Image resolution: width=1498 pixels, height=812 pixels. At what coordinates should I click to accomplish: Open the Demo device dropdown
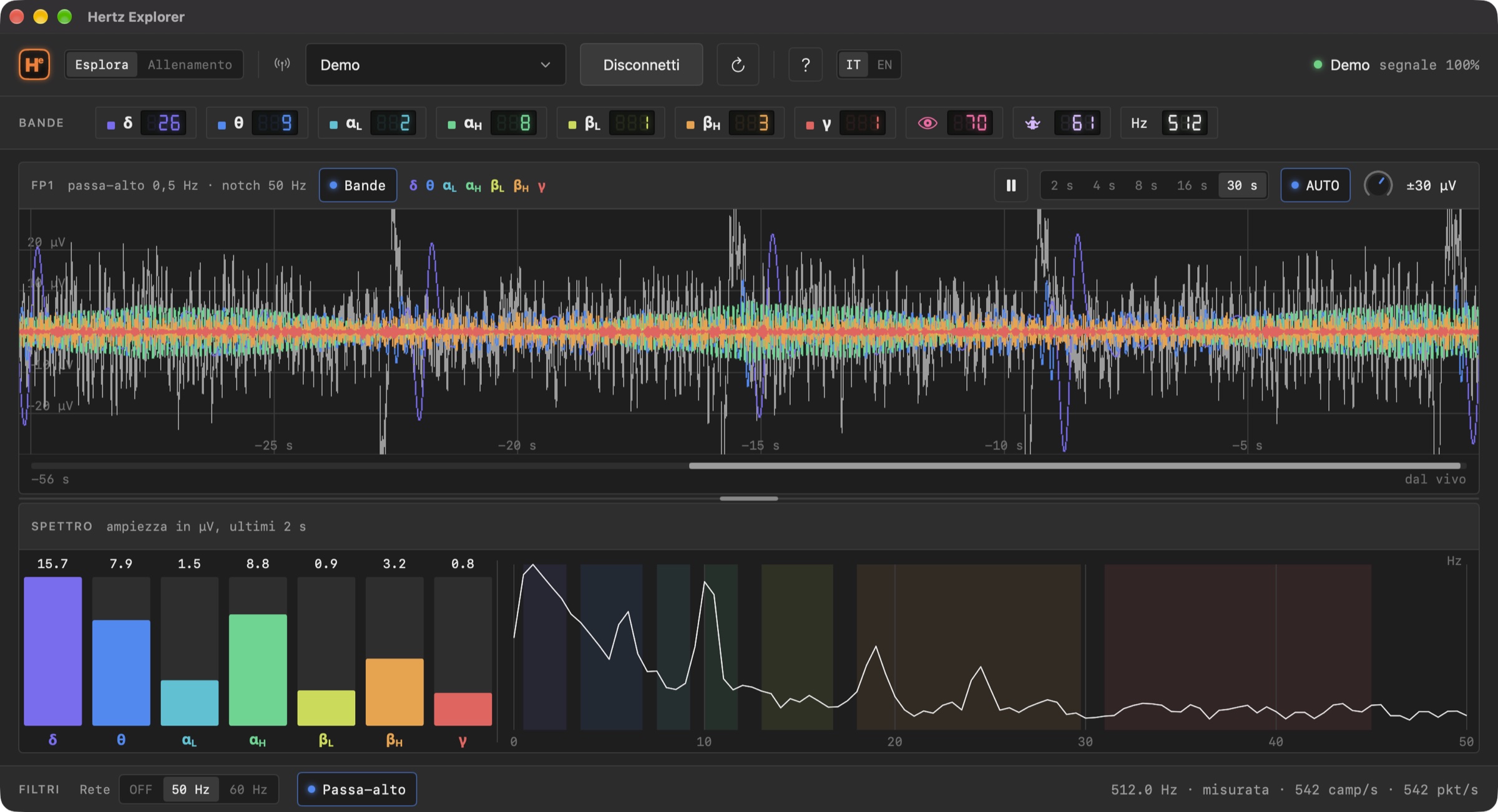click(436, 64)
